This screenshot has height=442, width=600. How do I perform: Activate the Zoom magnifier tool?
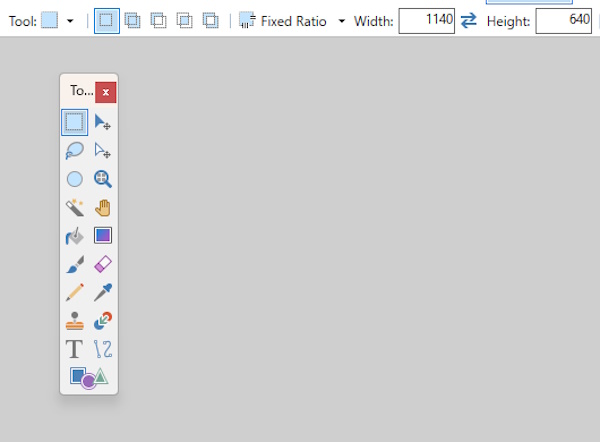click(x=102, y=180)
